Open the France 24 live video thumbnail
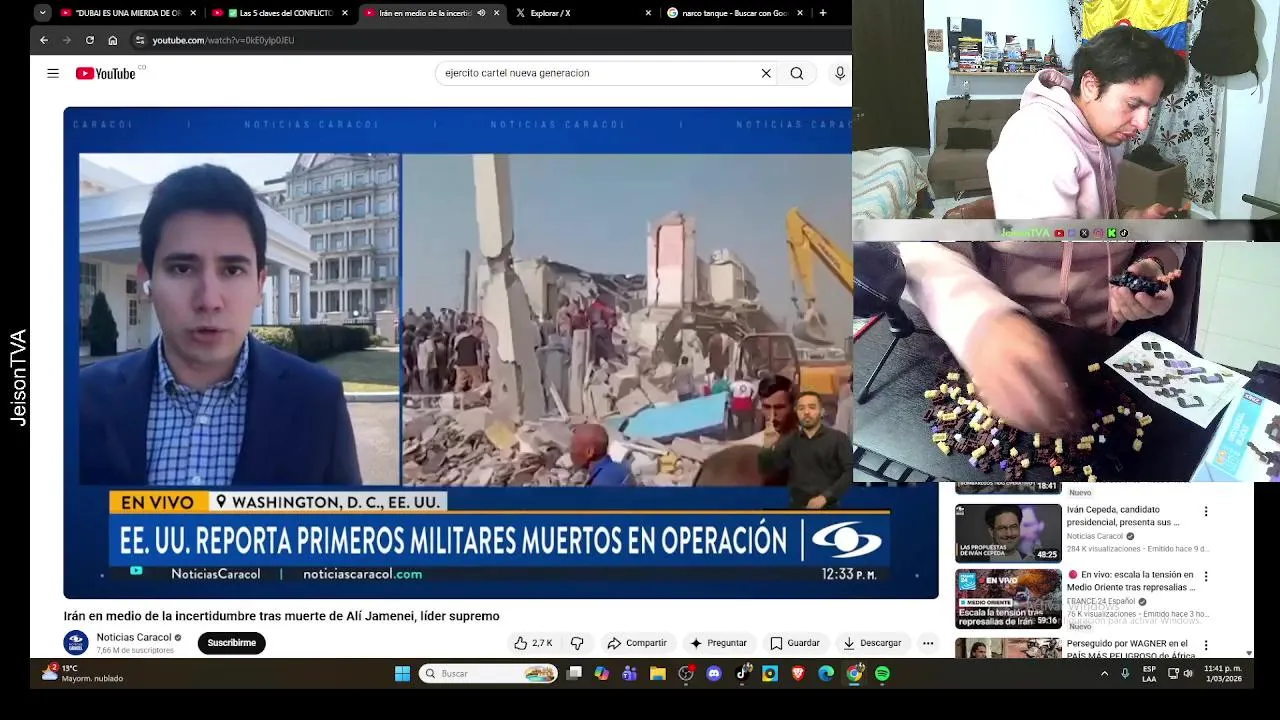1280x720 pixels. 1008,598
